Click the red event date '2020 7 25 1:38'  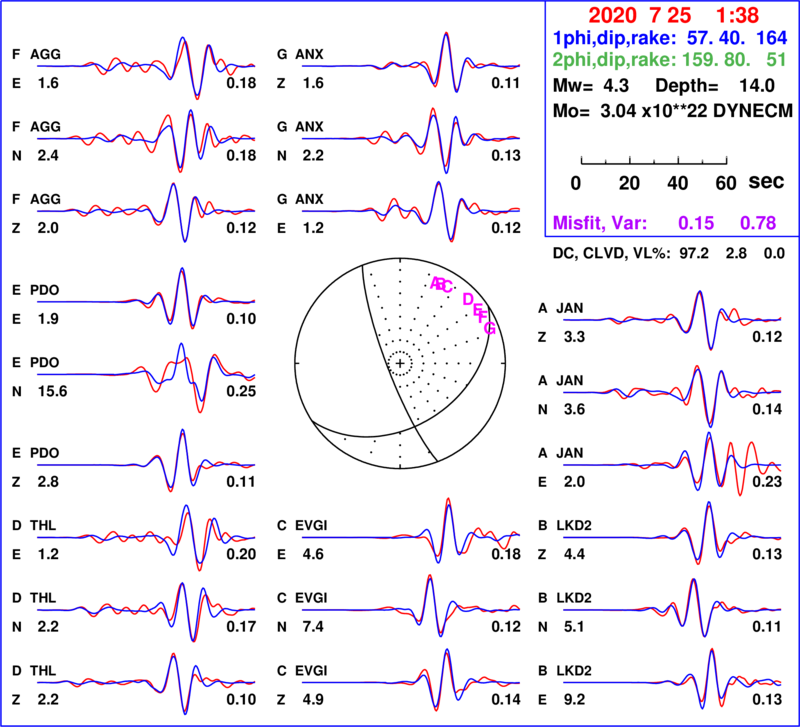click(x=673, y=15)
